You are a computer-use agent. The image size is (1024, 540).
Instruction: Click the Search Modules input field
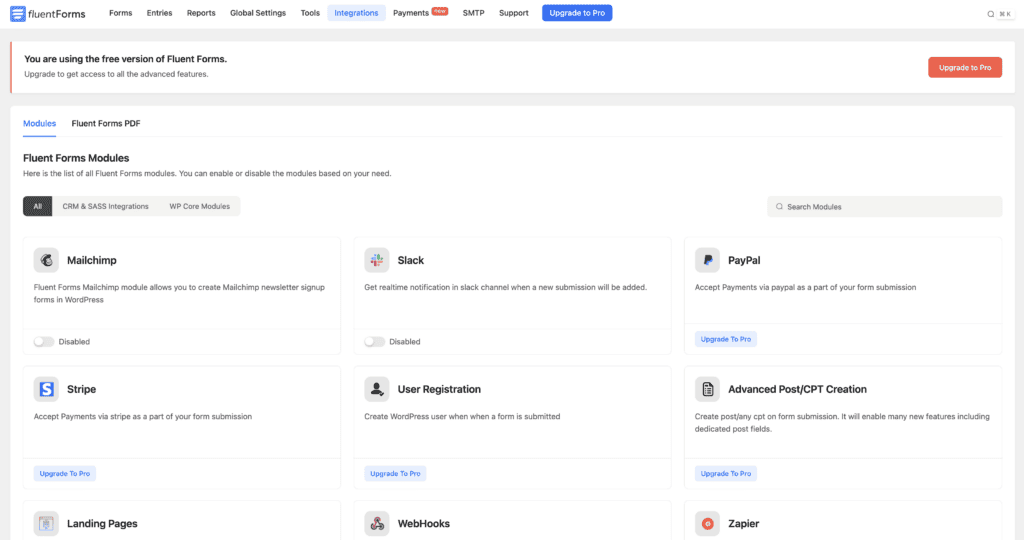[x=885, y=206]
